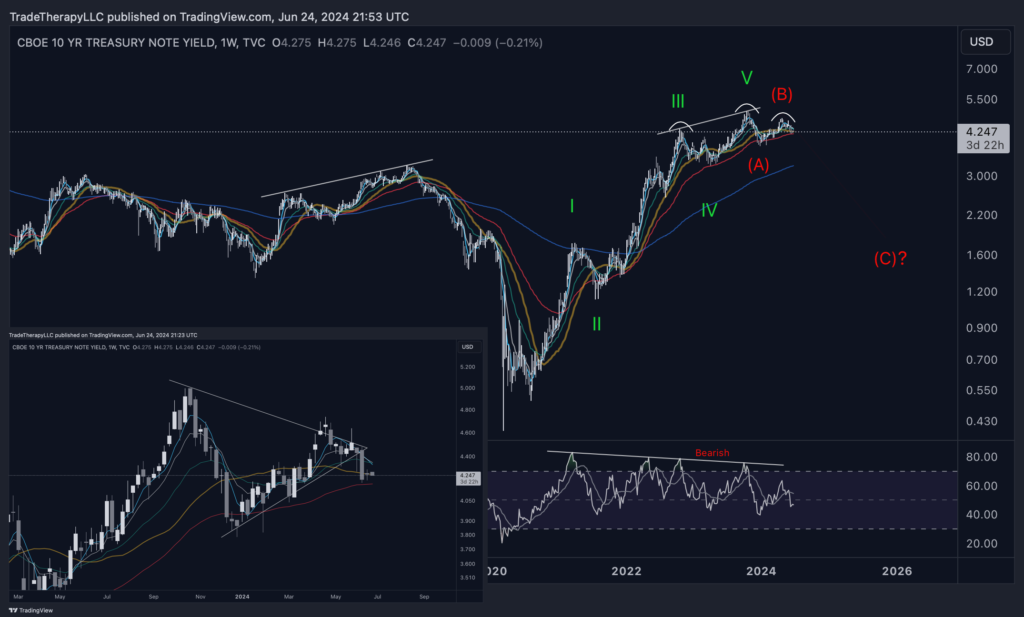Click the 80.00 level on the oscillator axis
This screenshot has height=617, width=1024.
[x=980, y=457]
